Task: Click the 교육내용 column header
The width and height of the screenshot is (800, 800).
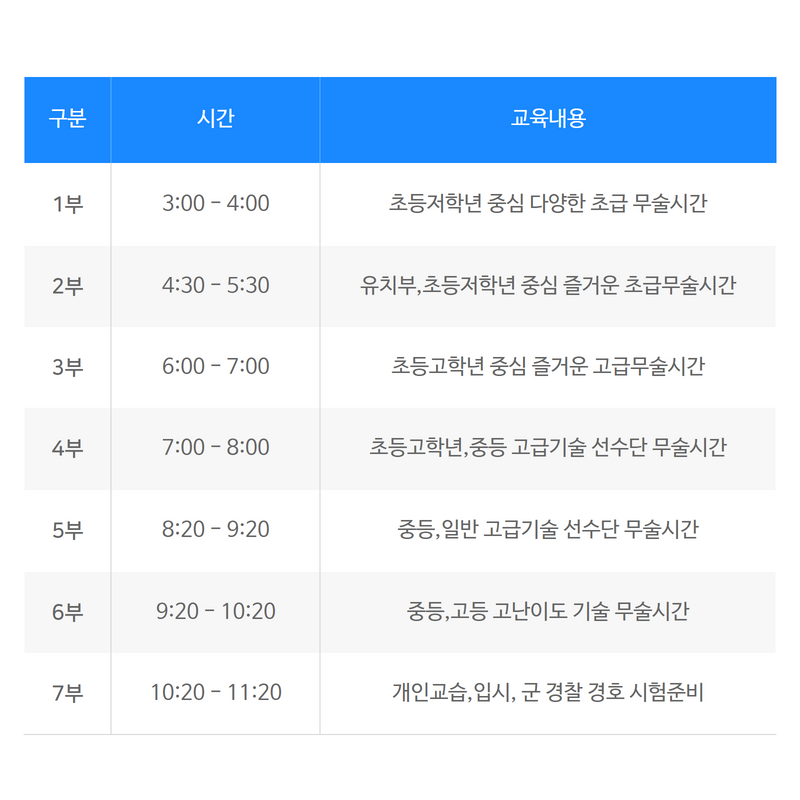Action: (x=548, y=119)
